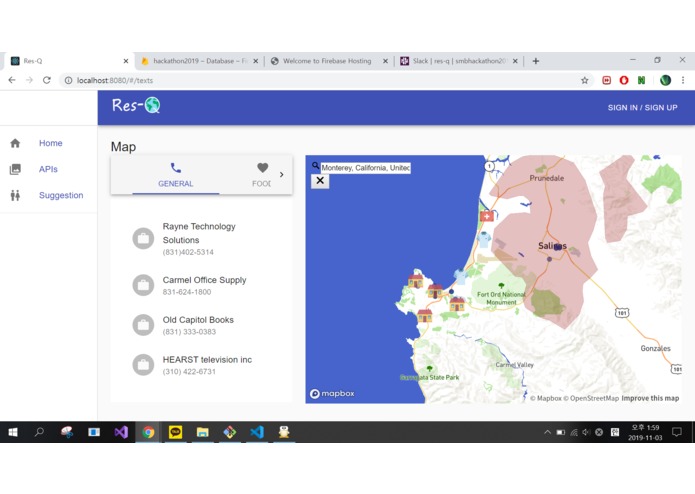This screenshot has height=494, width=695.
Task: Click the Gonzales label on map
Action: [655, 348]
